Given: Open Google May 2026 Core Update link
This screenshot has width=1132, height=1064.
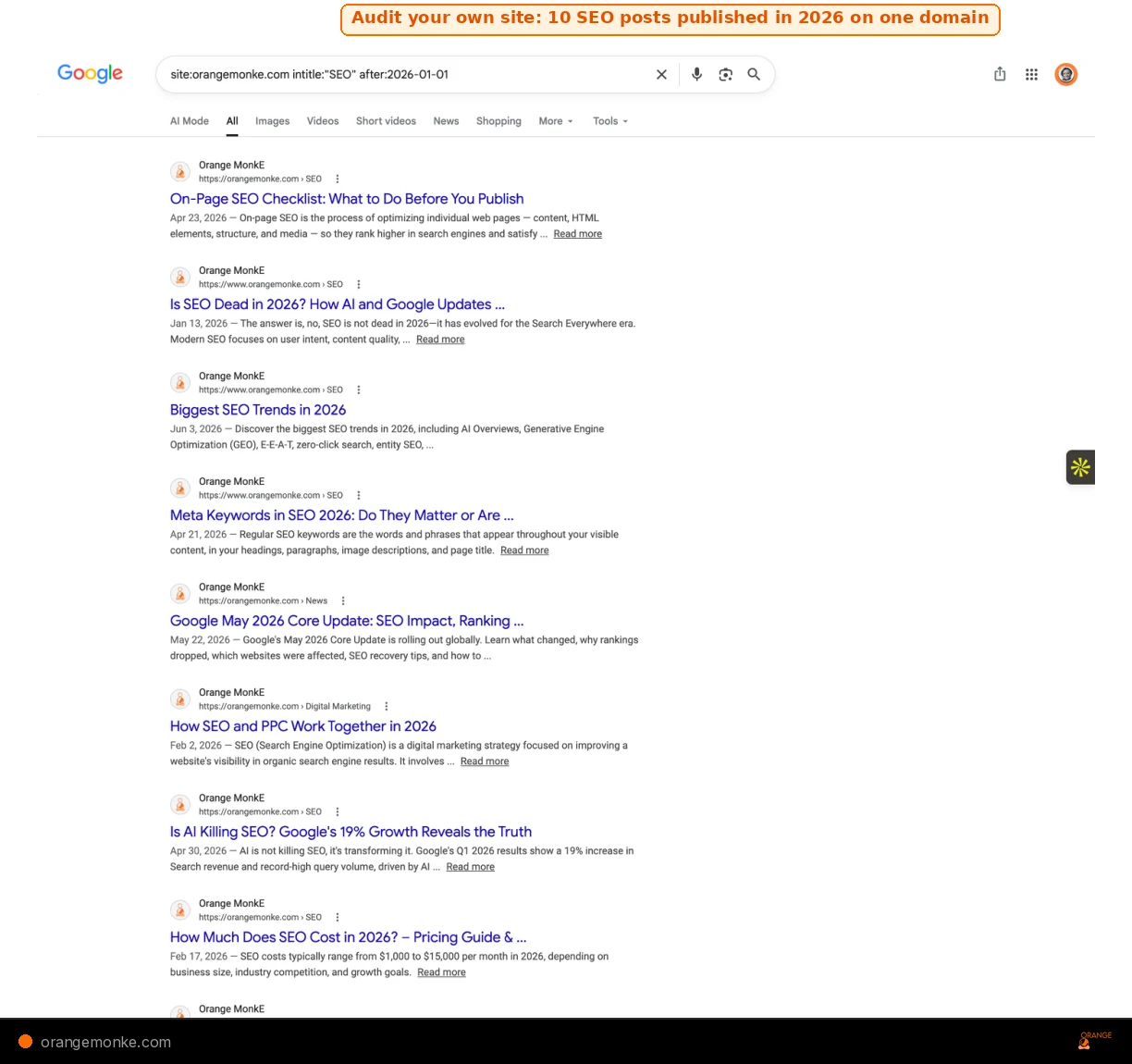Looking at the screenshot, I should [x=347, y=621].
